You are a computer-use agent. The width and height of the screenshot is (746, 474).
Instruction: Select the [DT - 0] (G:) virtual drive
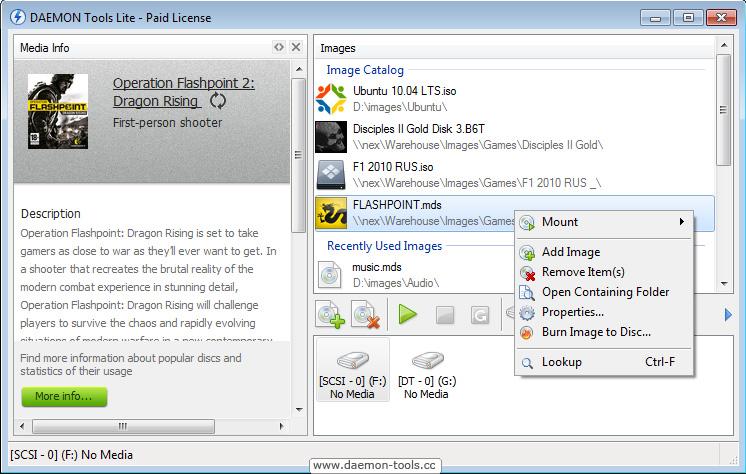click(427, 374)
